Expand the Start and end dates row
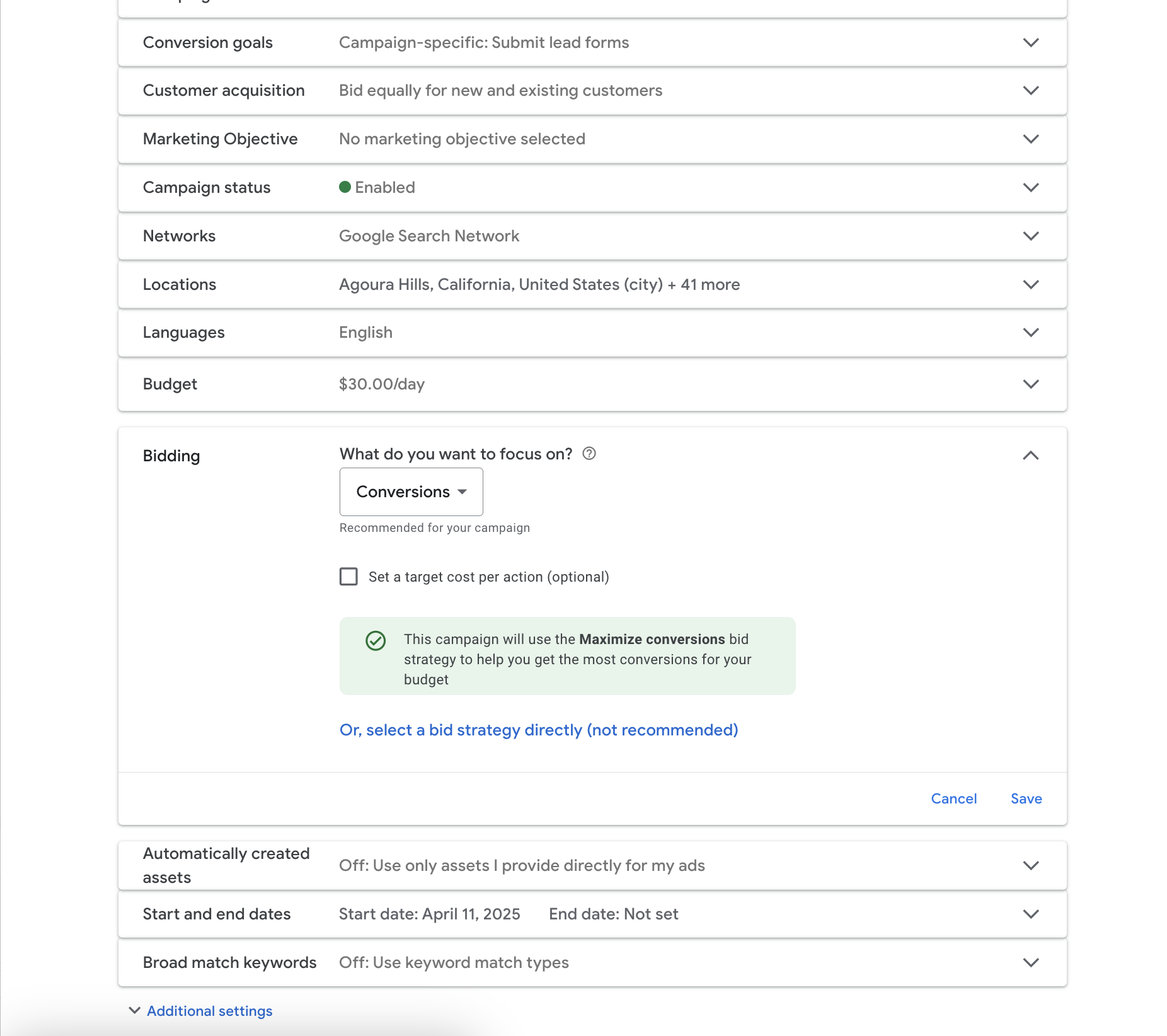Image resolution: width=1167 pixels, height=1036 pixels. (x=1030, y=914)
